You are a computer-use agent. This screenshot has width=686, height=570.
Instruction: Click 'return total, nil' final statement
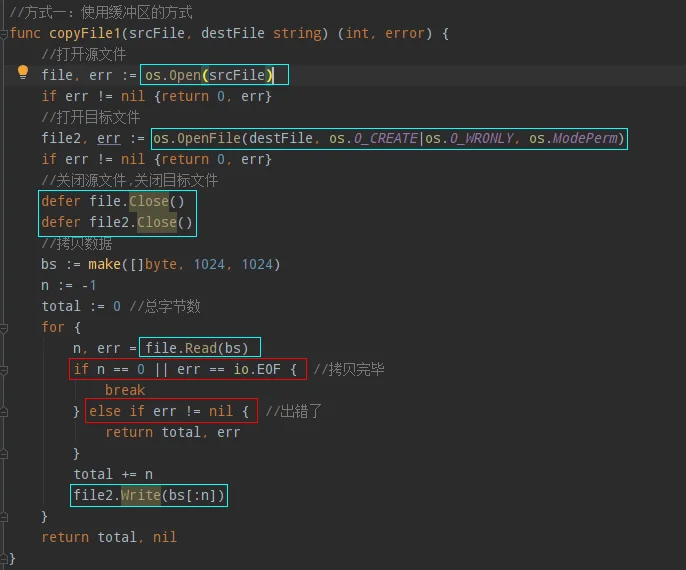(x=109, y=537)
